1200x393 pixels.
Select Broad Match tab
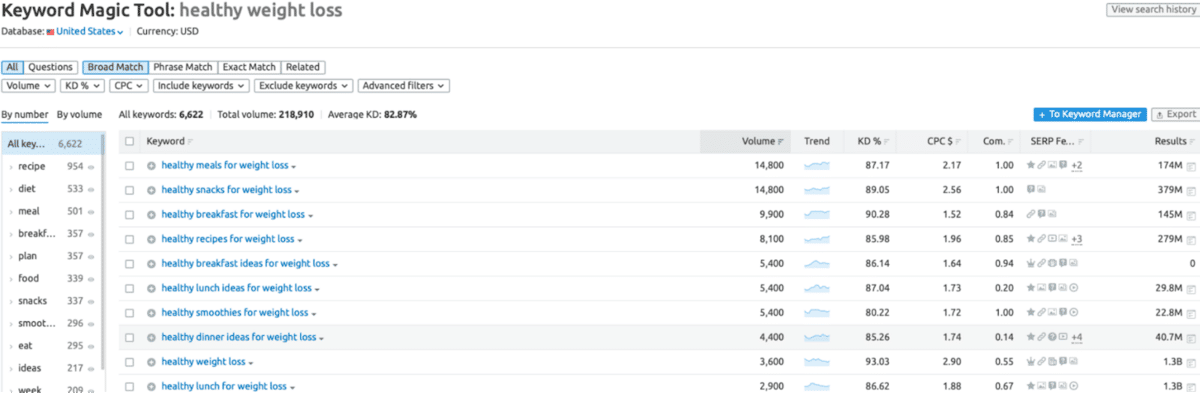(115, 67)
